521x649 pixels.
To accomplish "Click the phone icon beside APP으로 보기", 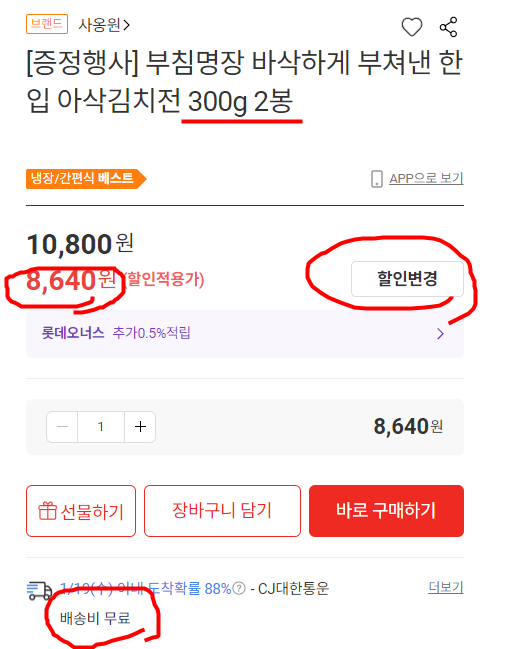I will point(377,179).
